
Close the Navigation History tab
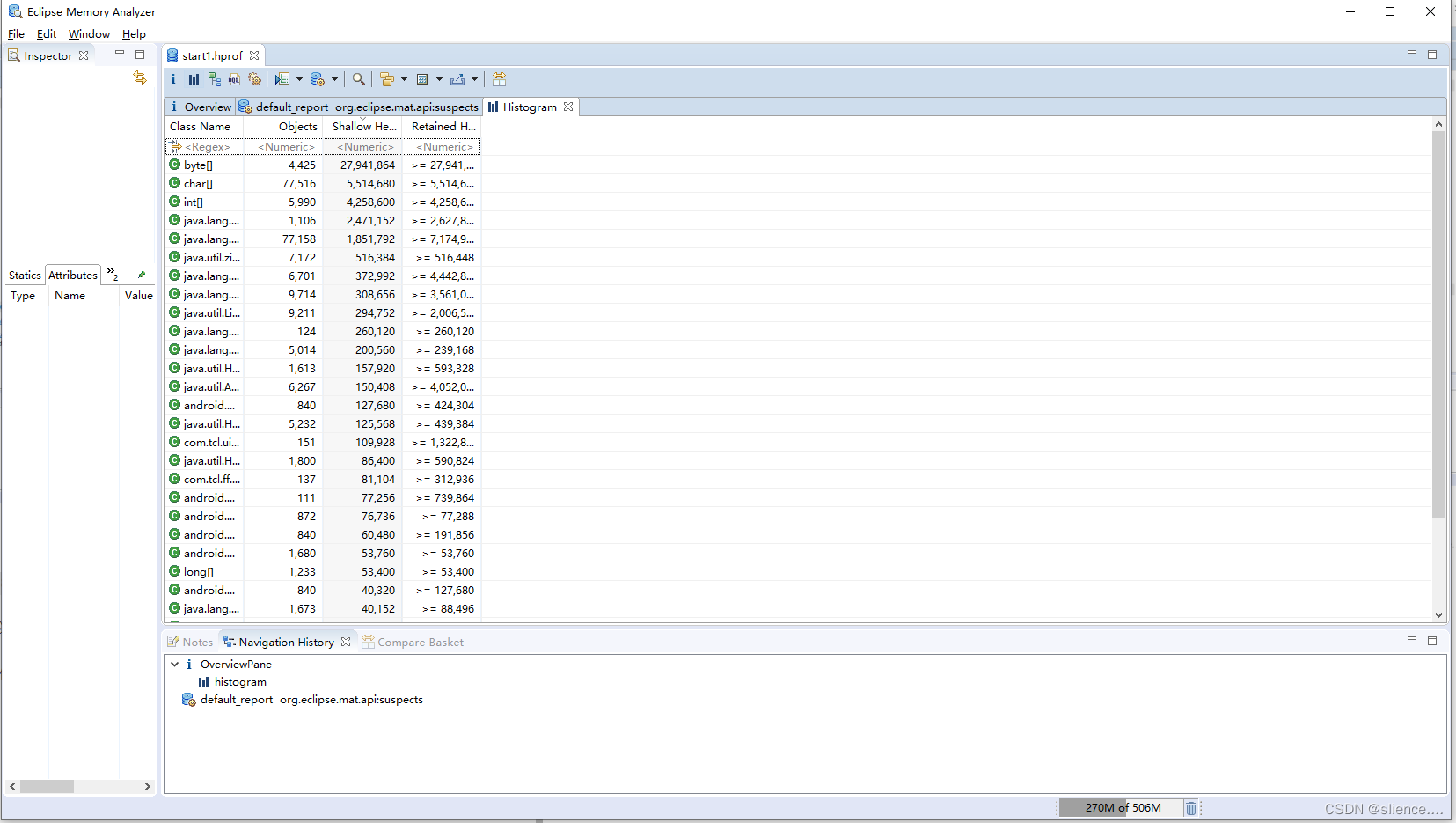(x=346, y=642)
